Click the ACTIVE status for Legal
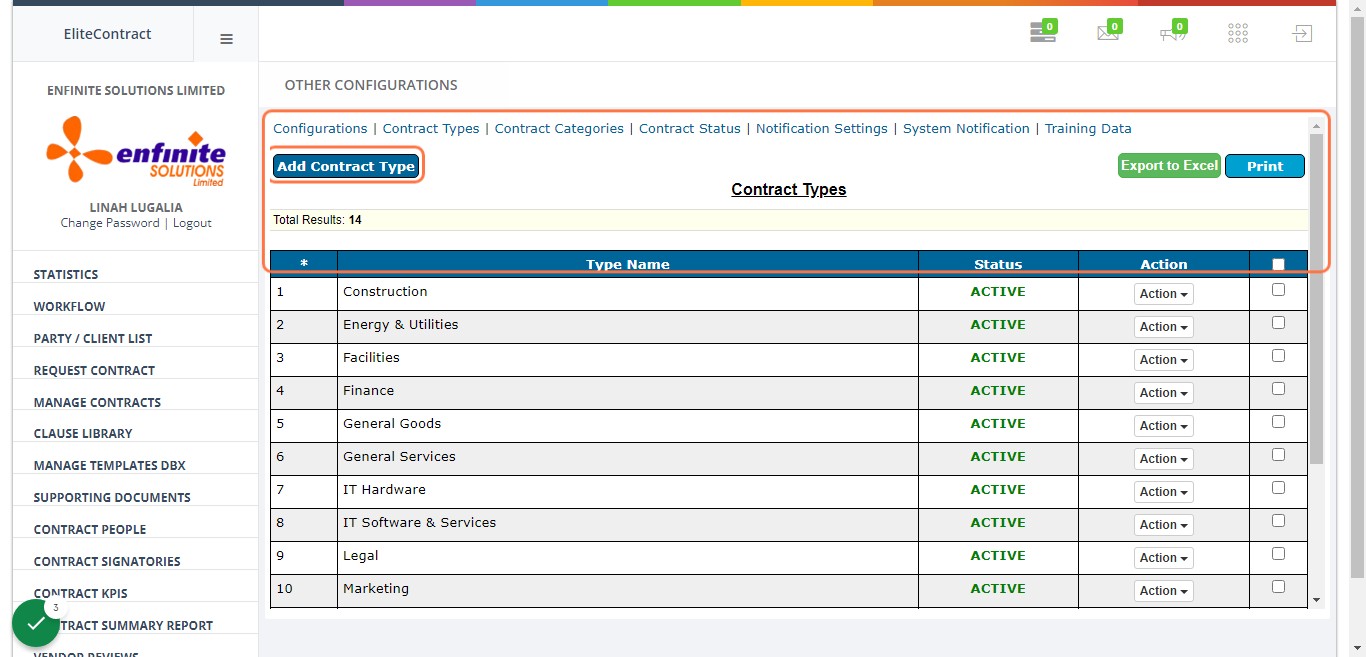This screenshot has height=657, width=1366. pyautogui.click(x=998, y=556)
